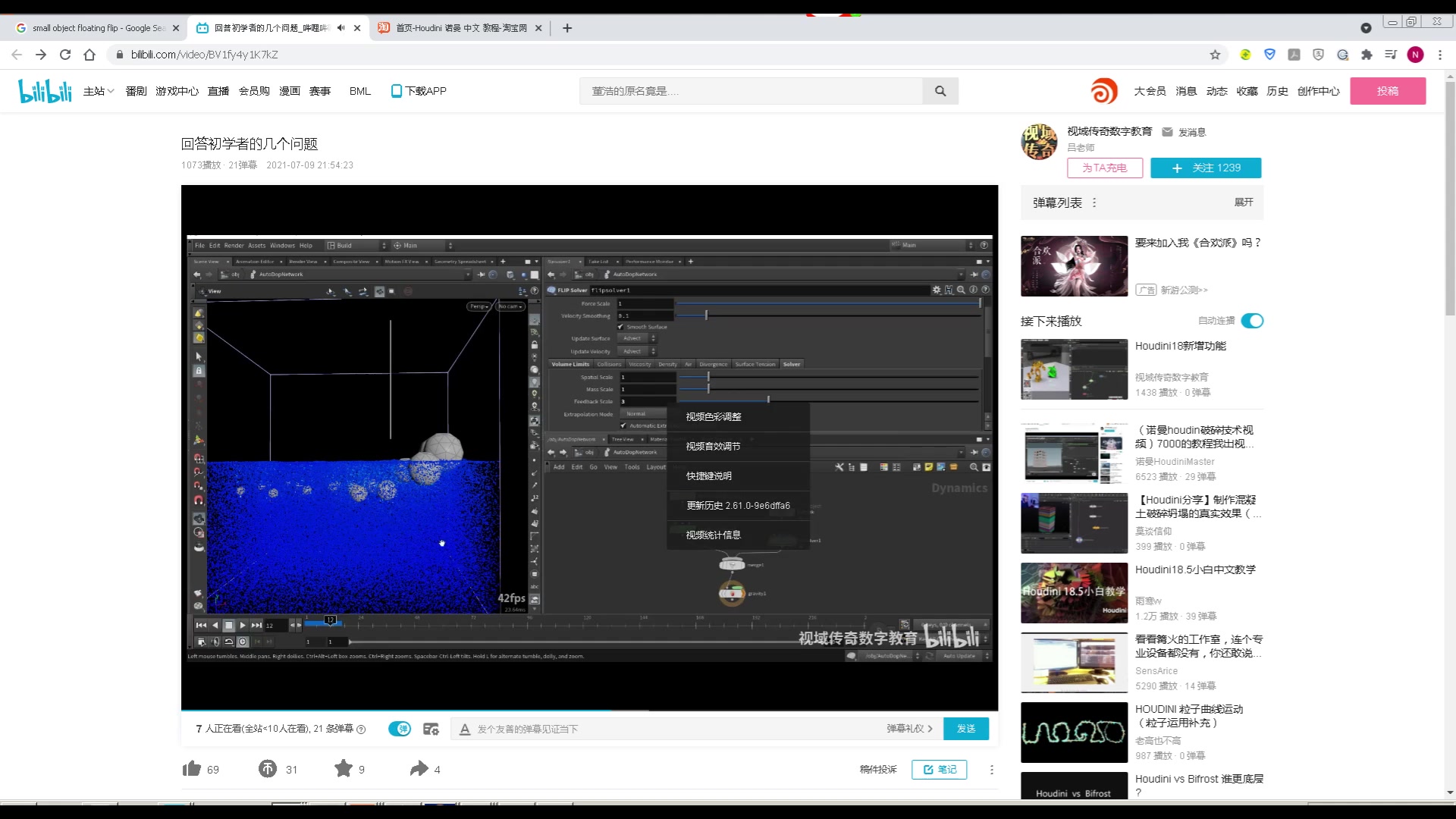Toggle the autoplay (自动连播) switch
The image size is (1456, 819).
[1252, 321]
